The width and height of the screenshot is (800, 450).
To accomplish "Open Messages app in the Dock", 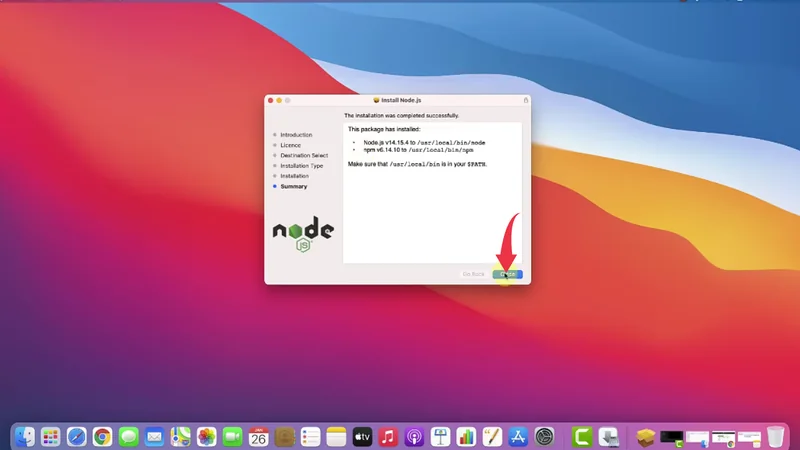I will (x=129, y=436).
